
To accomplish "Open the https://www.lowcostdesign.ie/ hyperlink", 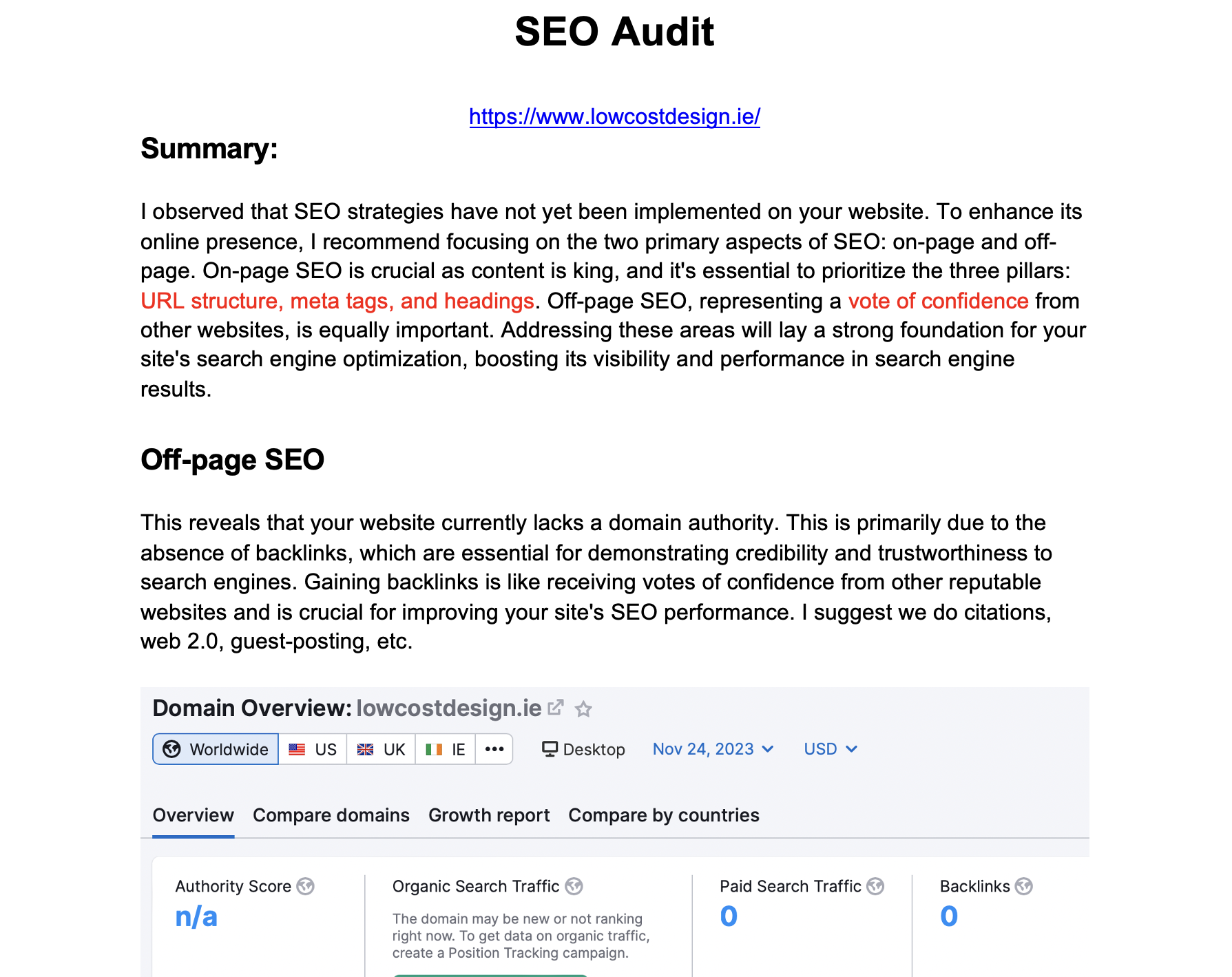I will [x=615, y=116].
